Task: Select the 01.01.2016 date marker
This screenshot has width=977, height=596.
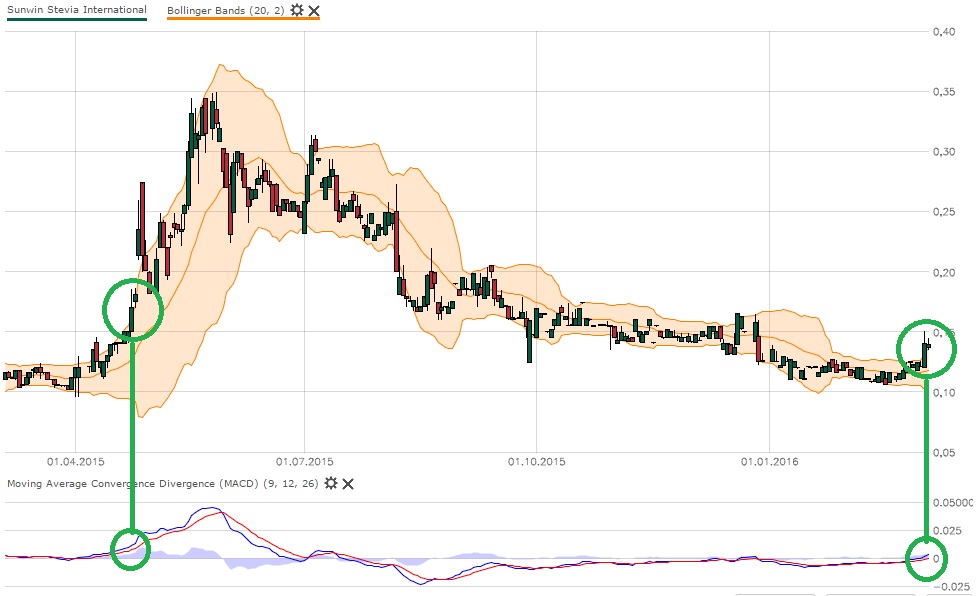Action: click(x=769, y=462)
